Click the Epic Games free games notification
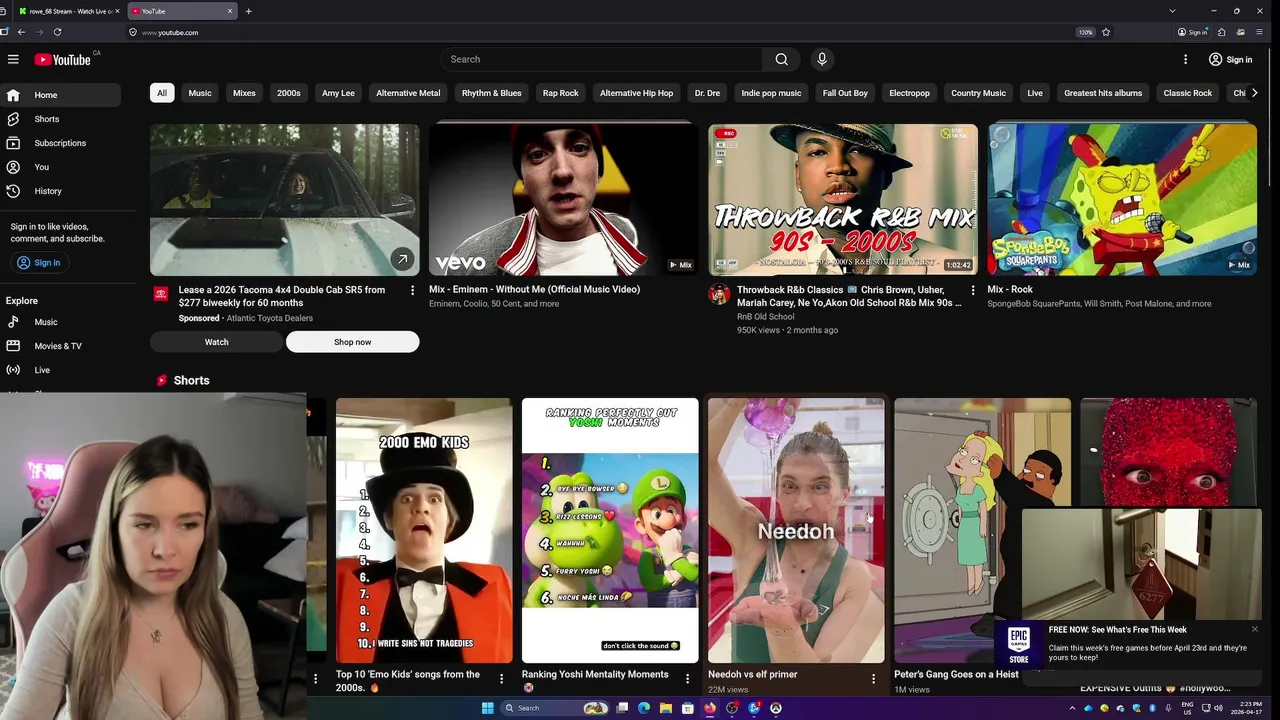The width and height of the screenshot is (1280, 720). pos(1130,644)
